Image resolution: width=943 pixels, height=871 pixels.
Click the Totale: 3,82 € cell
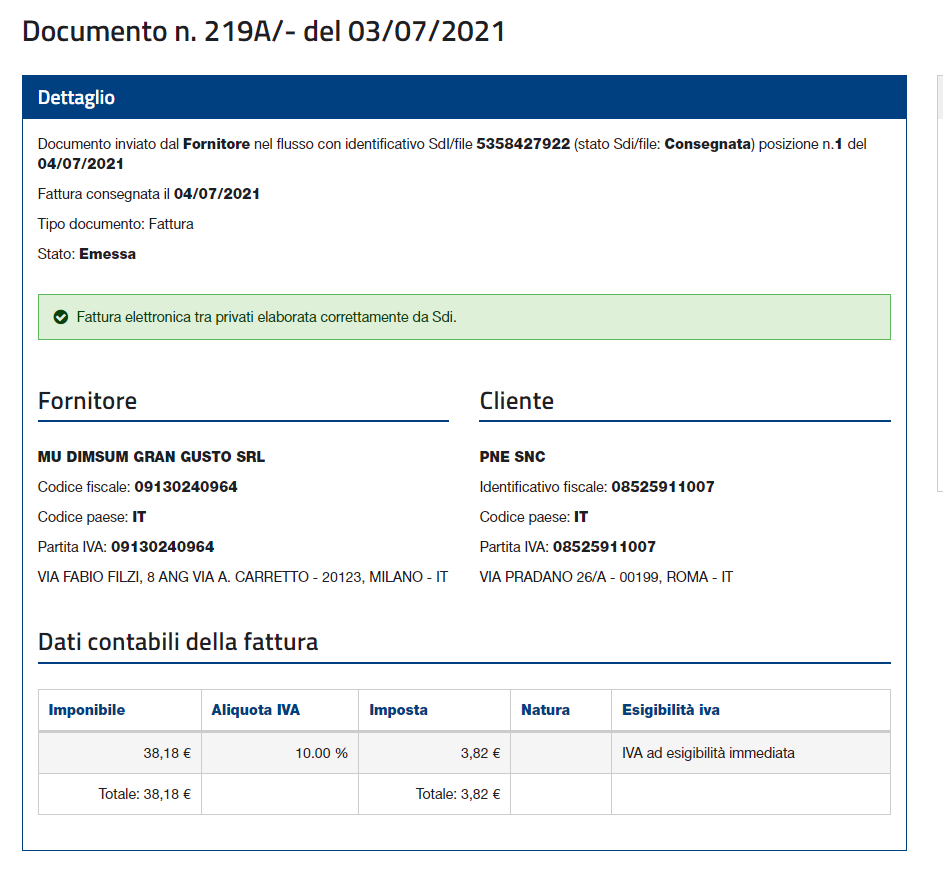click(458, 795)
